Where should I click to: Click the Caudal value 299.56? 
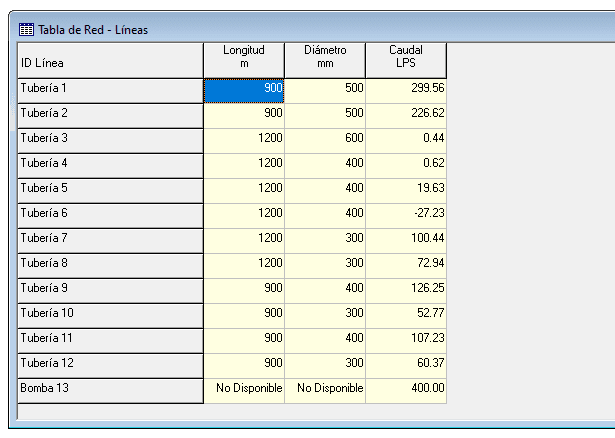(406, 89)
